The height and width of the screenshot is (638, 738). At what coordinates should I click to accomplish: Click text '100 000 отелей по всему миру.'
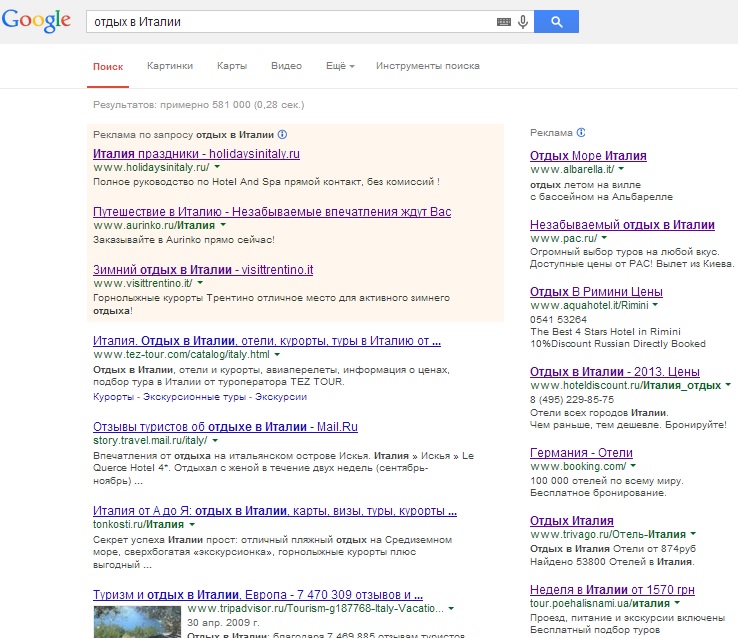(607, 481)
